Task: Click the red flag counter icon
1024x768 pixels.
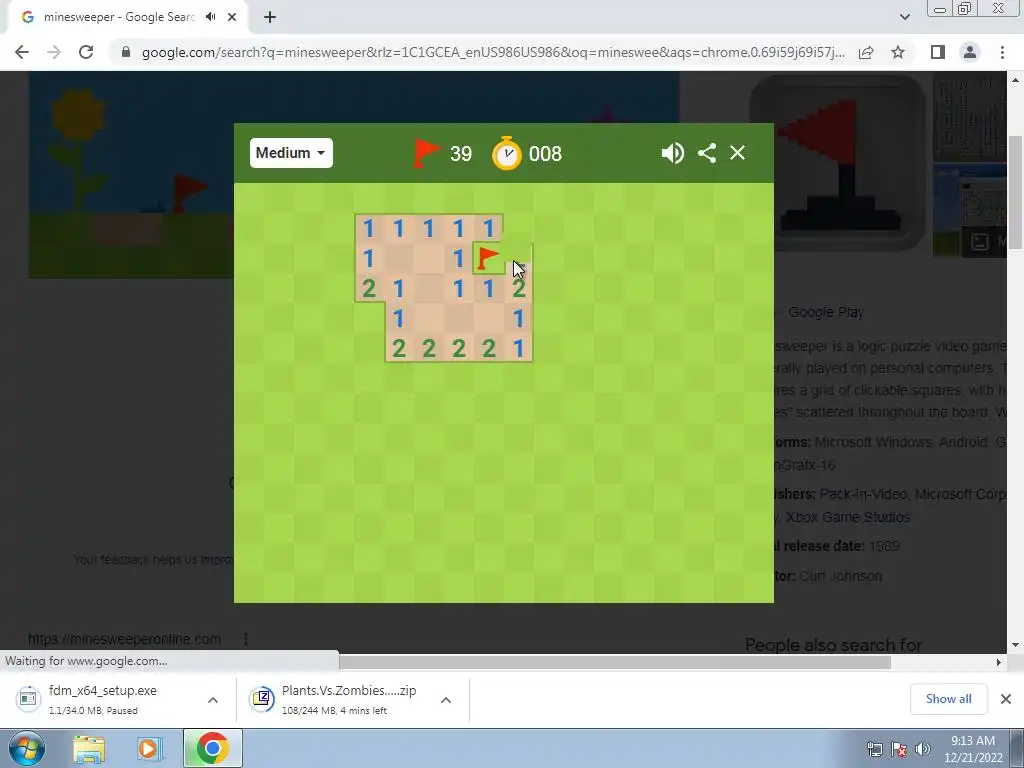Action: click(427, 153)
